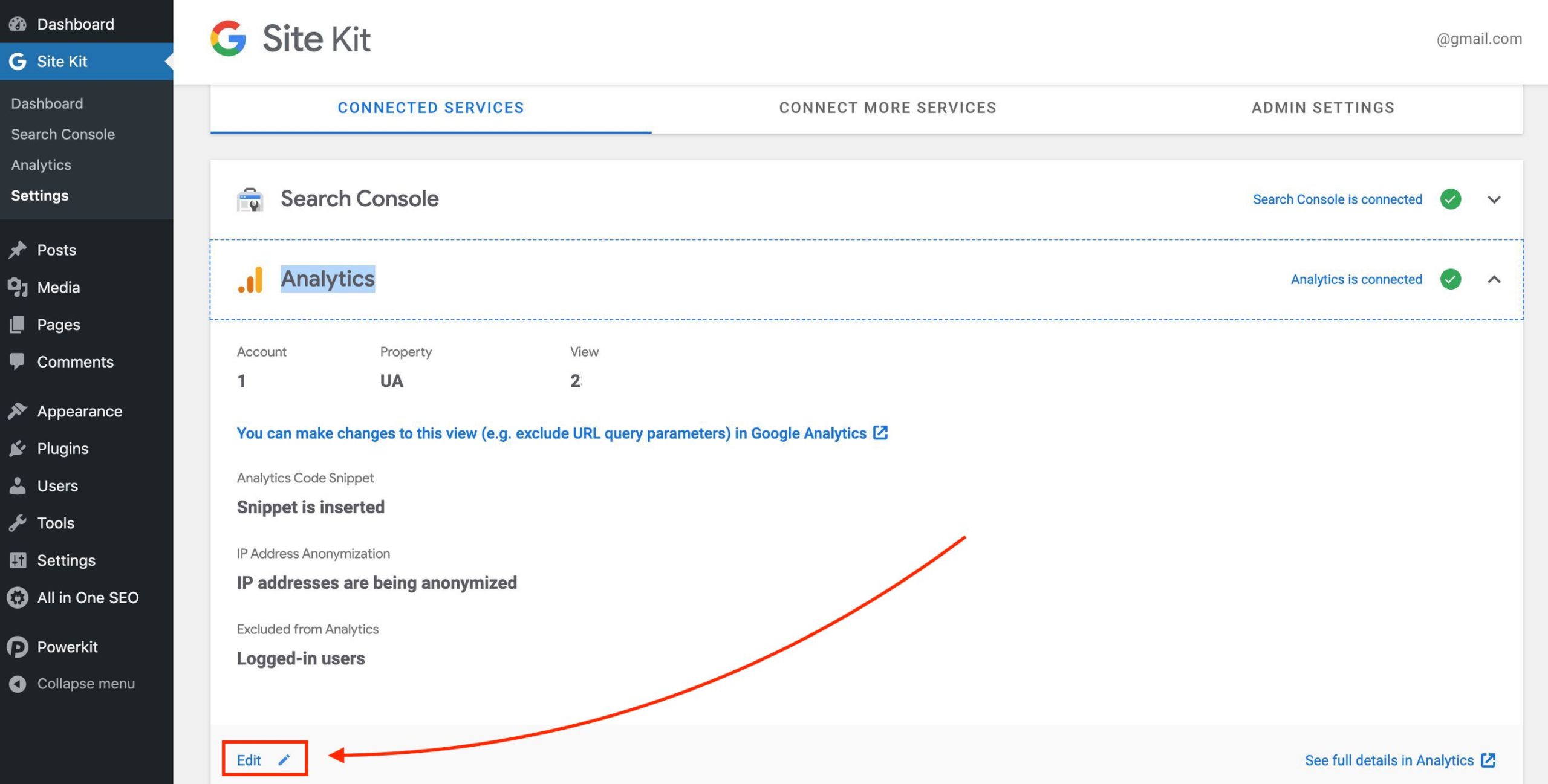The height and width of the screenshot is (784, 1548).
Task: Click the Comments bubble icon
Action: pyautogui.click(x=18, y=361)
